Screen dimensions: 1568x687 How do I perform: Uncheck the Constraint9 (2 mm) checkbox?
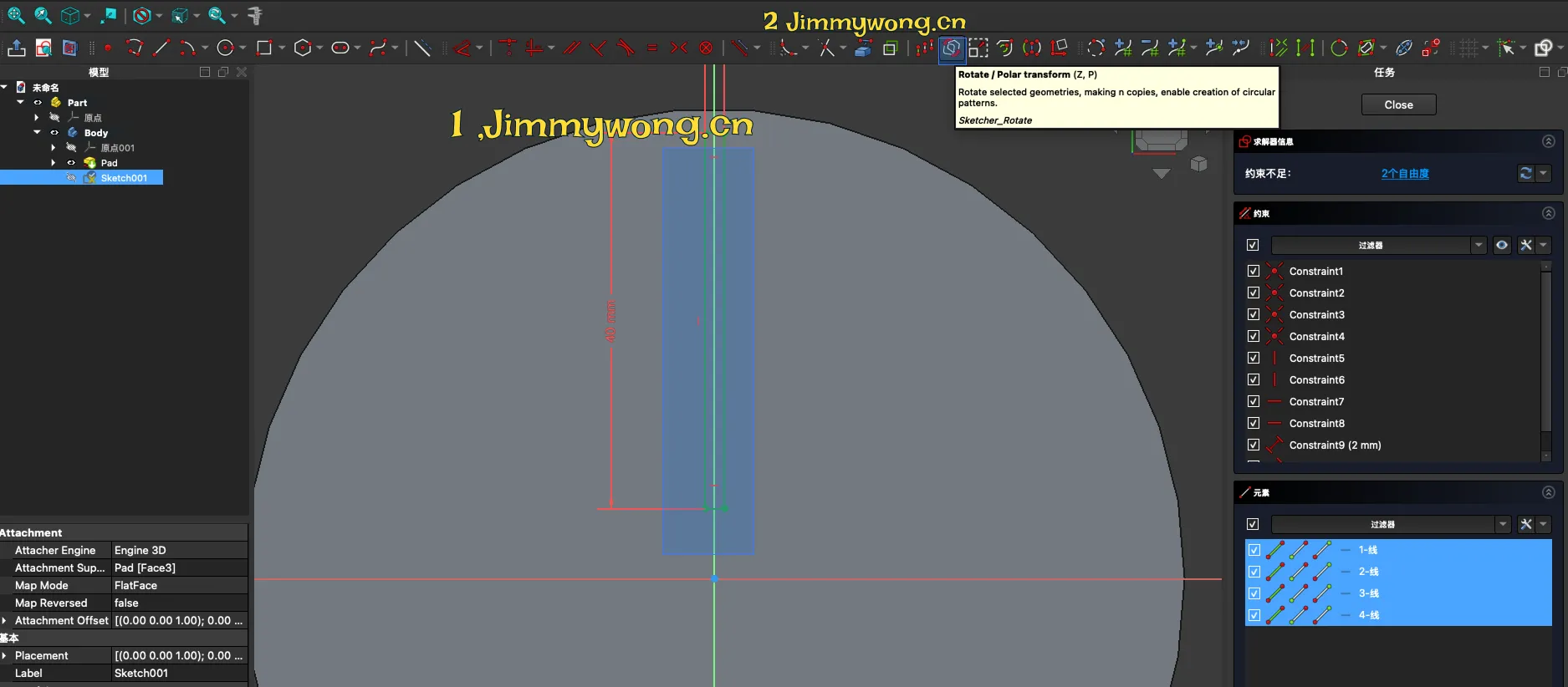coord(1253,445)
